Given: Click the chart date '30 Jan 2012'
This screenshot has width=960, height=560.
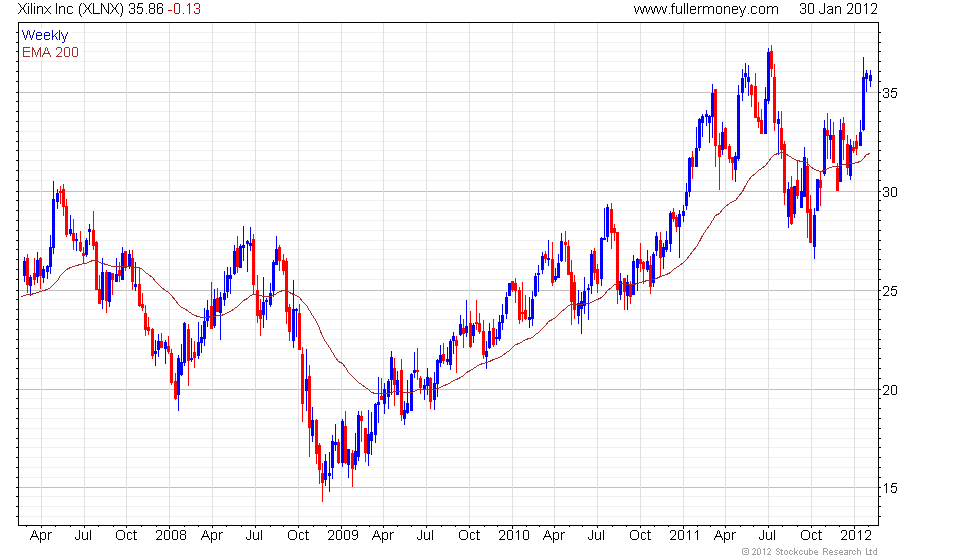Looking at the screenshot, I should pyautogui.click(x=838, y=9).
